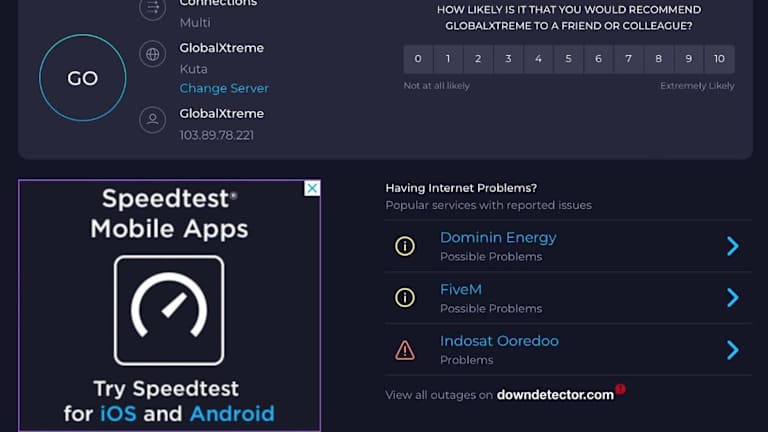Close the Speedtest Mobile Apps ad

312,189
